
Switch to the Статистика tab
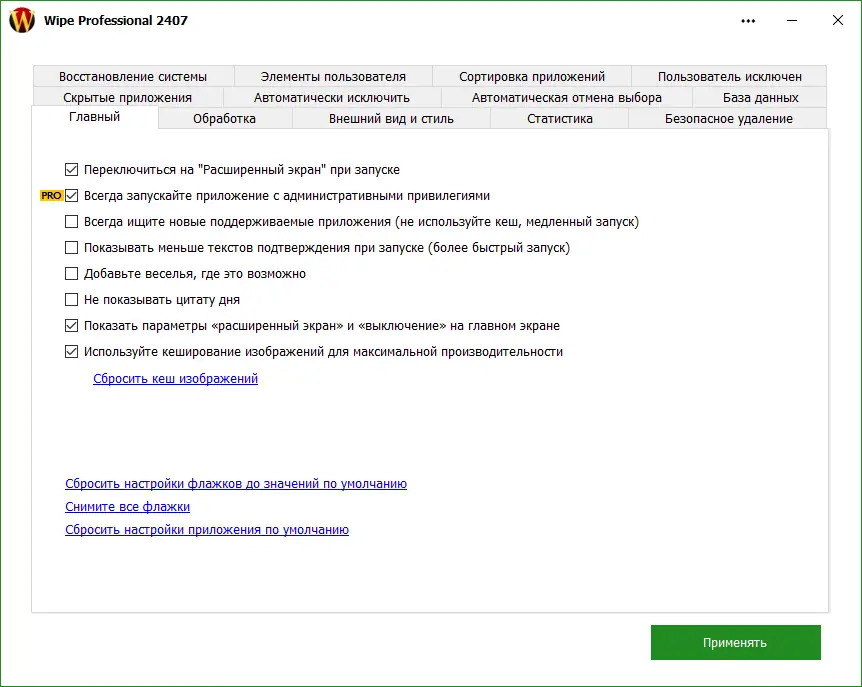tap(560, 117)
